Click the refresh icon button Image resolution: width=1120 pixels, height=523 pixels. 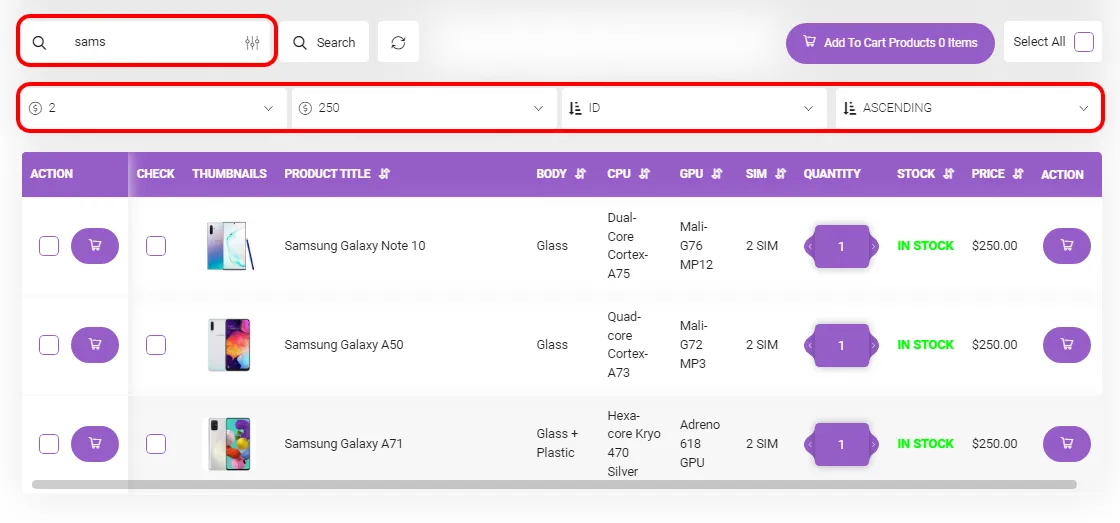(398, 42)
